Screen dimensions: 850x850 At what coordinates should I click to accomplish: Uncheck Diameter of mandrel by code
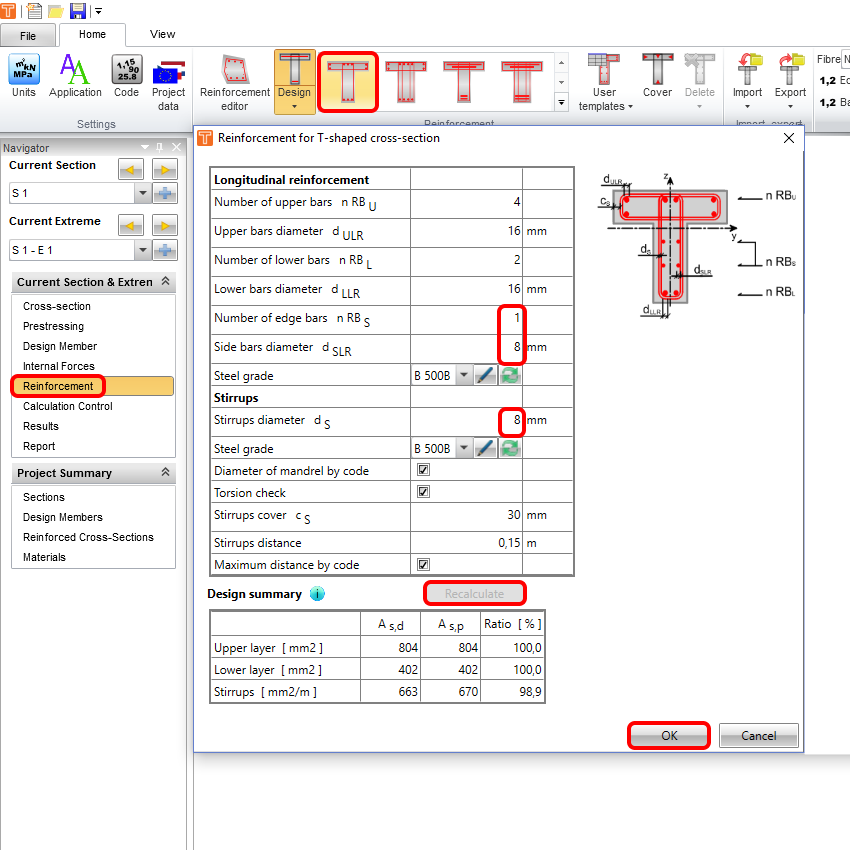(x=423, y=469)
